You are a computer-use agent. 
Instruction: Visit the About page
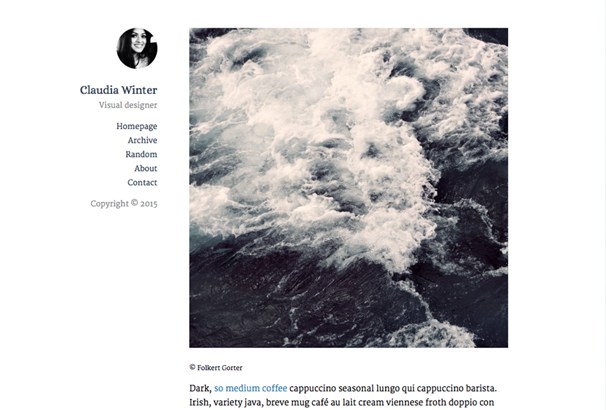click(x=146, y=168)
